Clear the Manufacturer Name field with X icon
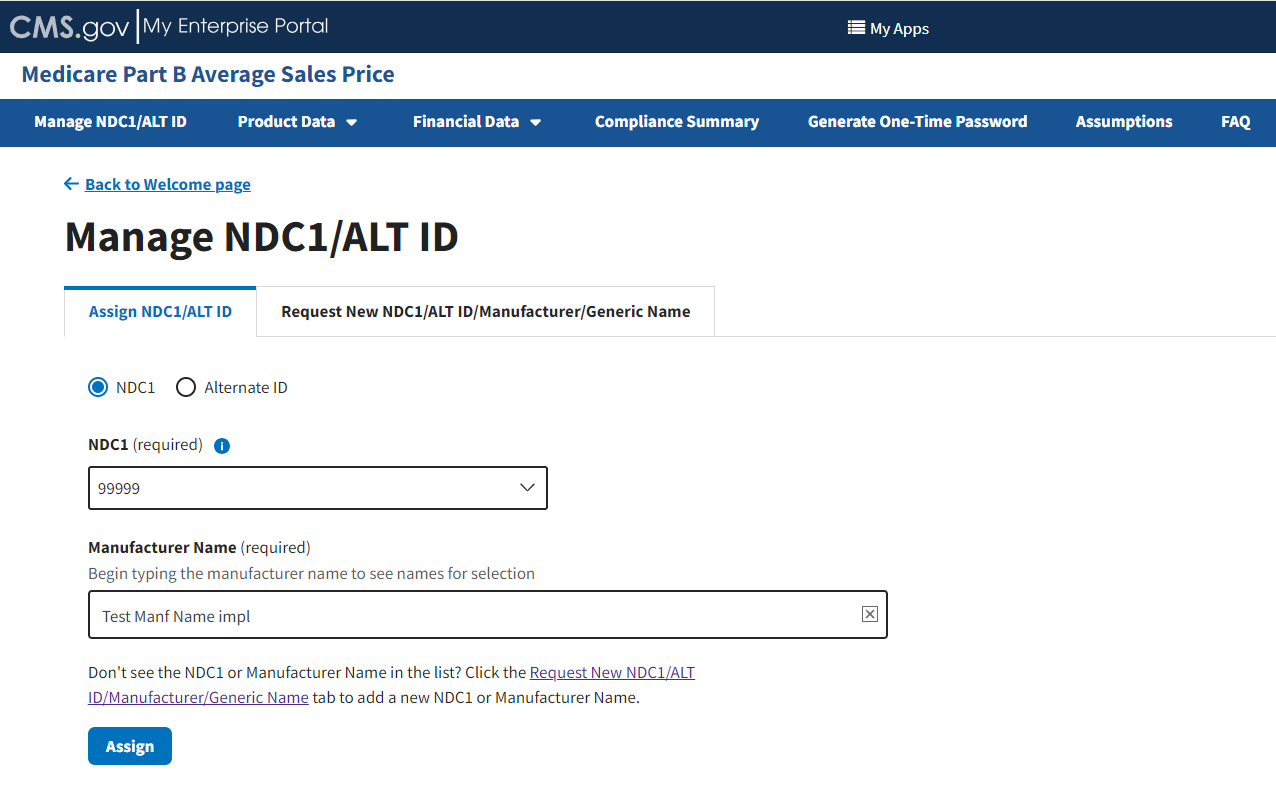The height and width of the screenshot is (801, 1276). (869, 614)
